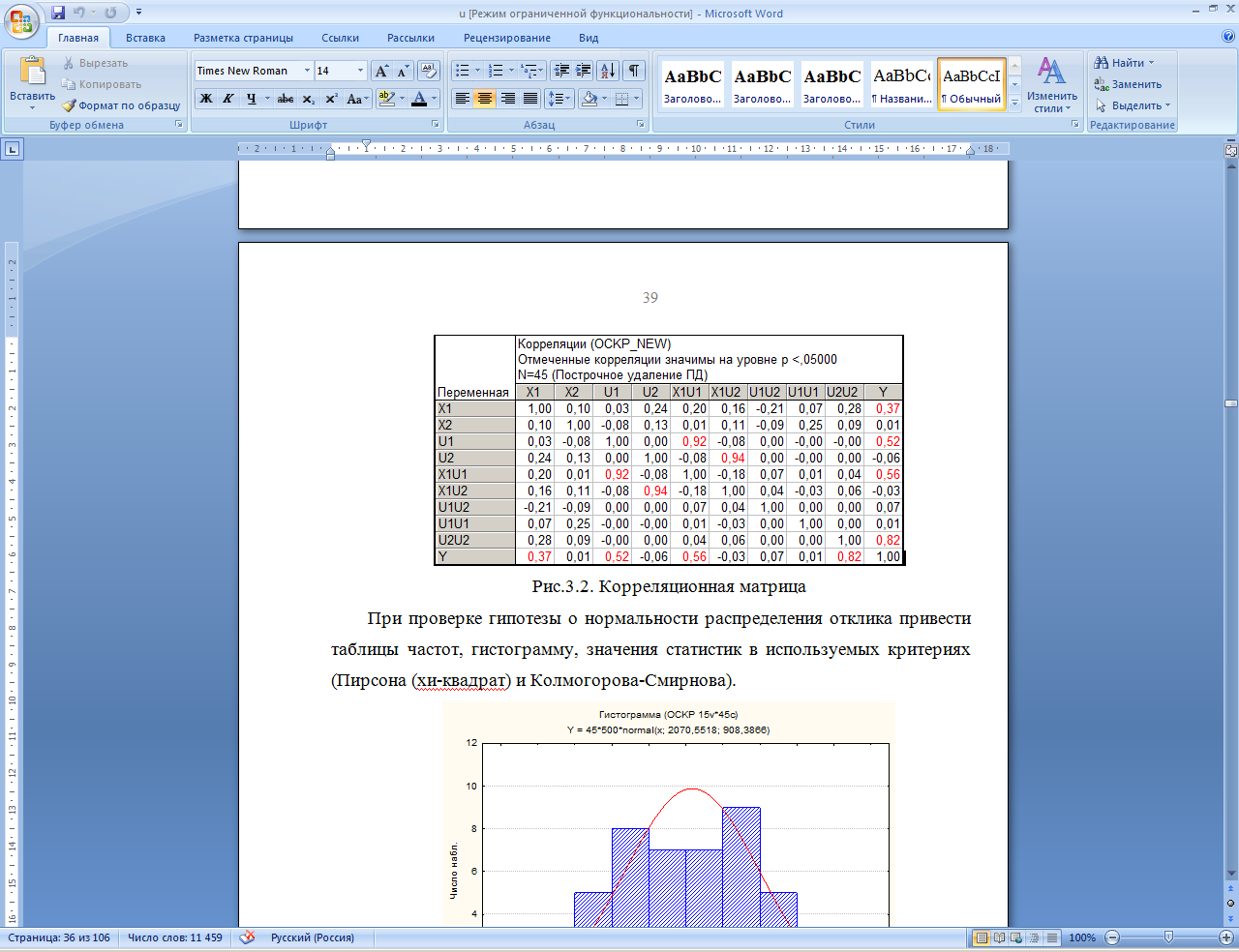This screenshot has height=952, width=1239.
Task: Apply subscript formatting
Action: (309, 99)
